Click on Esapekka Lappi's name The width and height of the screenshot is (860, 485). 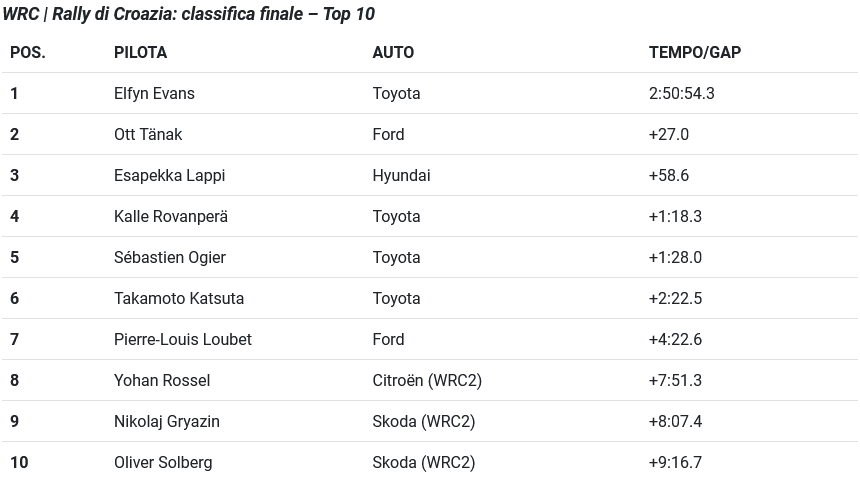(x=169, y=175)
